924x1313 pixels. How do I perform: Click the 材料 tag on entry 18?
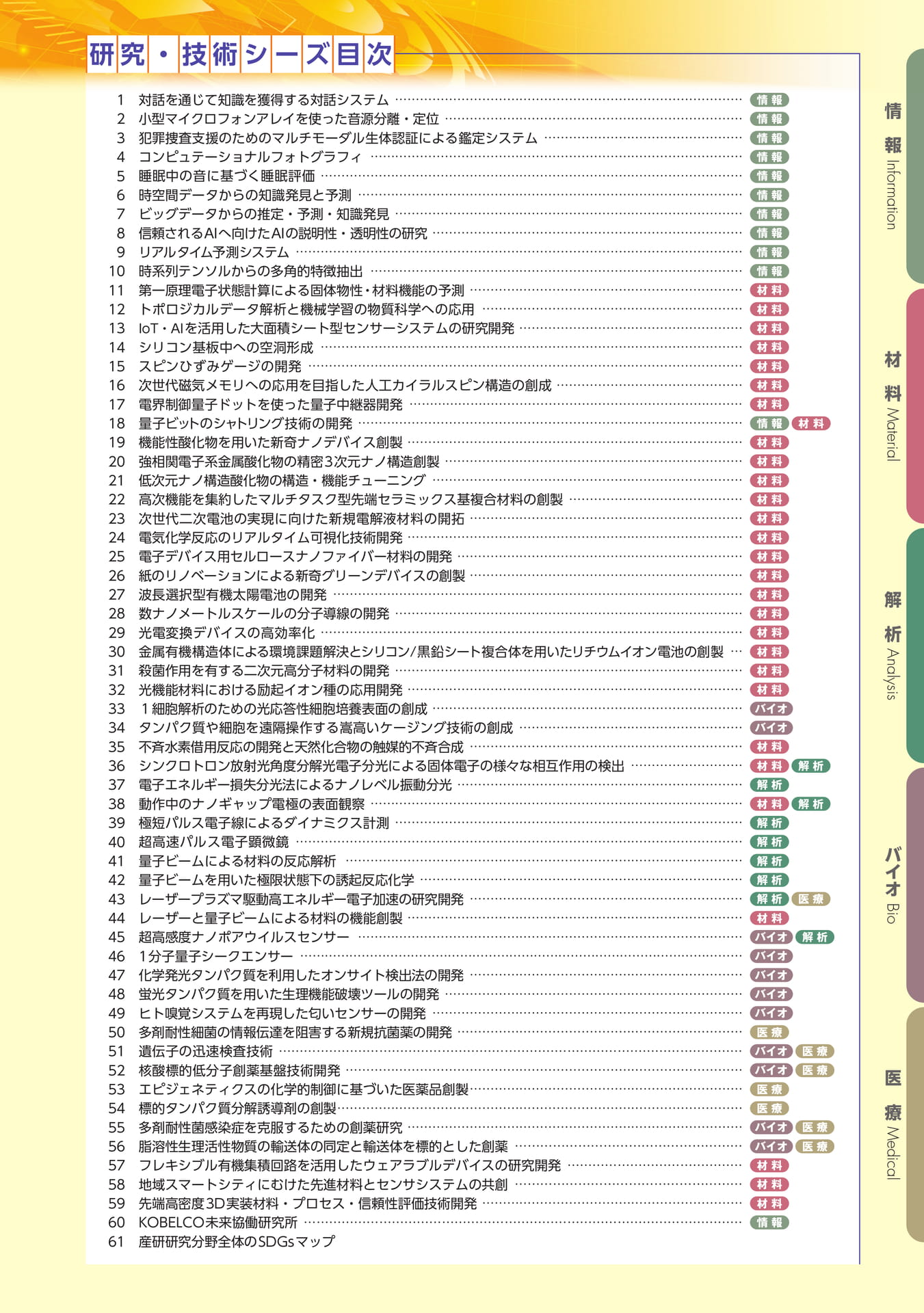click(811, 423)
